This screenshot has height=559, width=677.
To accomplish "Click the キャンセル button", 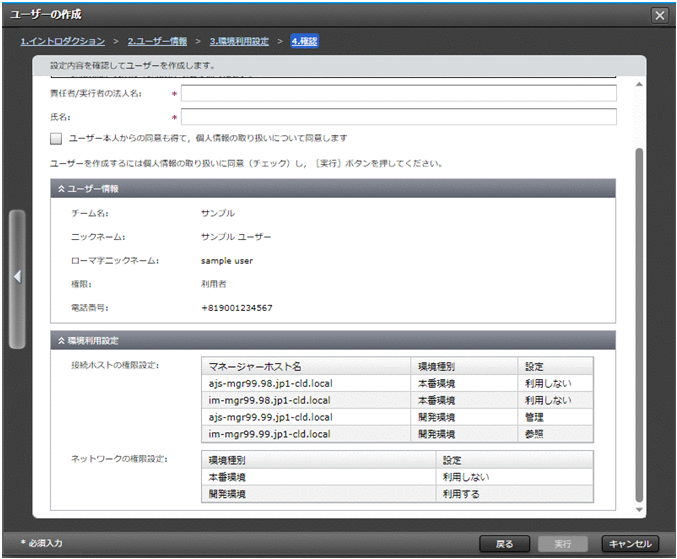I will [630, 544].
